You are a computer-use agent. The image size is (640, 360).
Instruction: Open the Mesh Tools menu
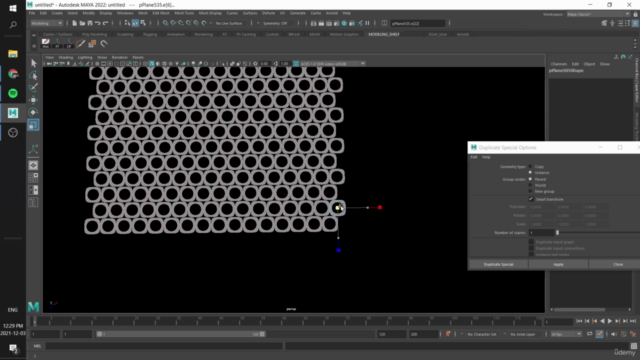tap(184, 13)
